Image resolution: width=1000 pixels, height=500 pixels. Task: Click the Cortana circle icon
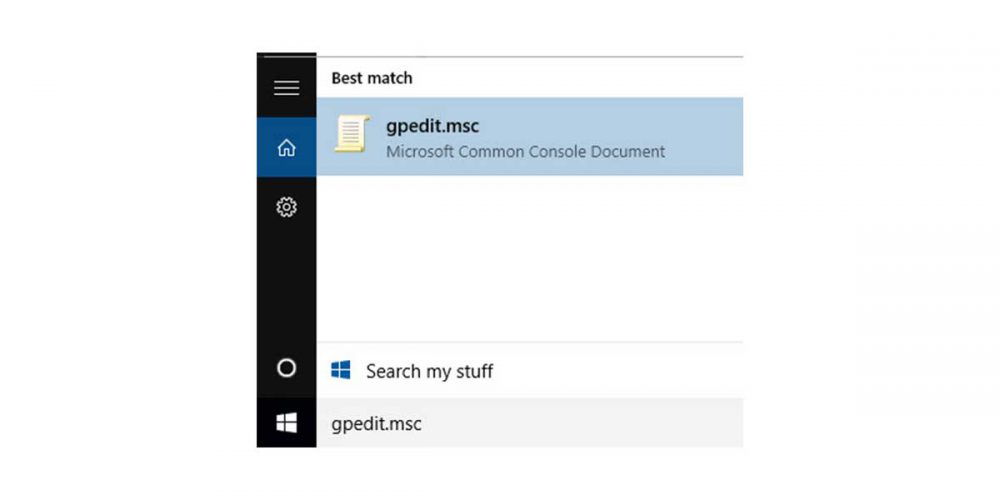coord(286,368)
